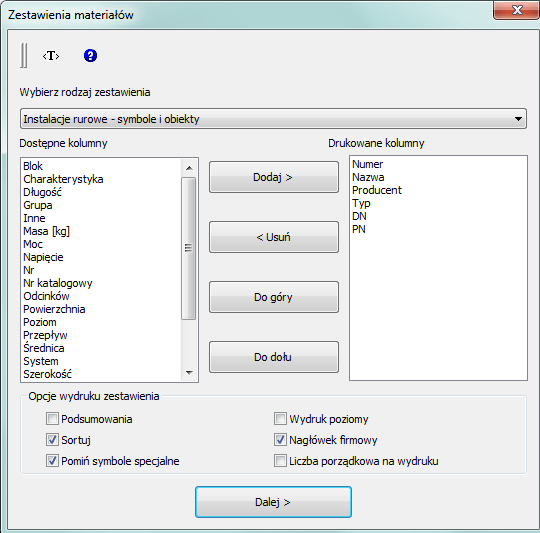Click the available columns scroll-up arrow
Screen dimensions: 540x533
click(x=189, y=168)
